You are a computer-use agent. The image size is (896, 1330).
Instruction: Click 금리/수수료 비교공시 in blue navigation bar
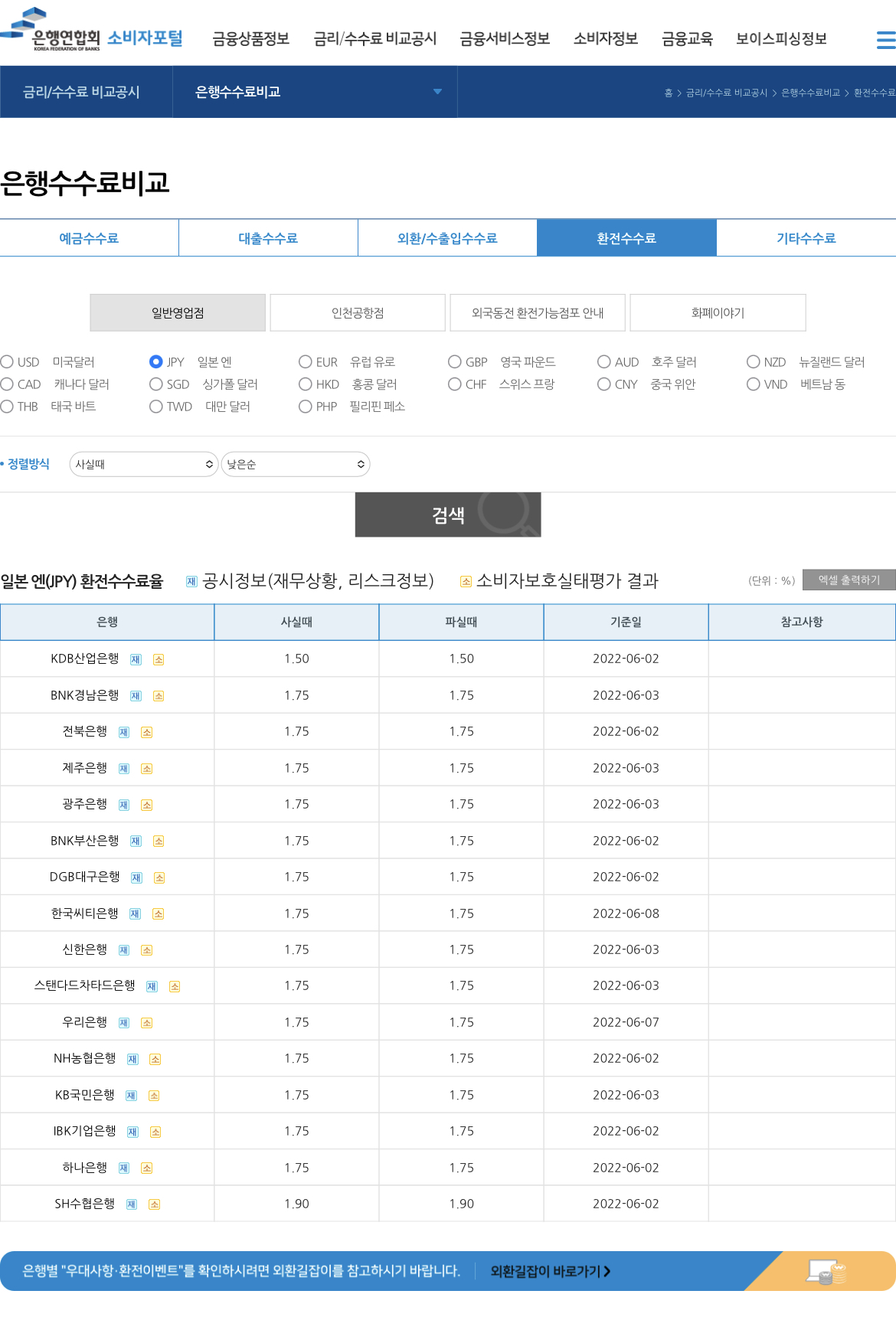pos(82,92)
